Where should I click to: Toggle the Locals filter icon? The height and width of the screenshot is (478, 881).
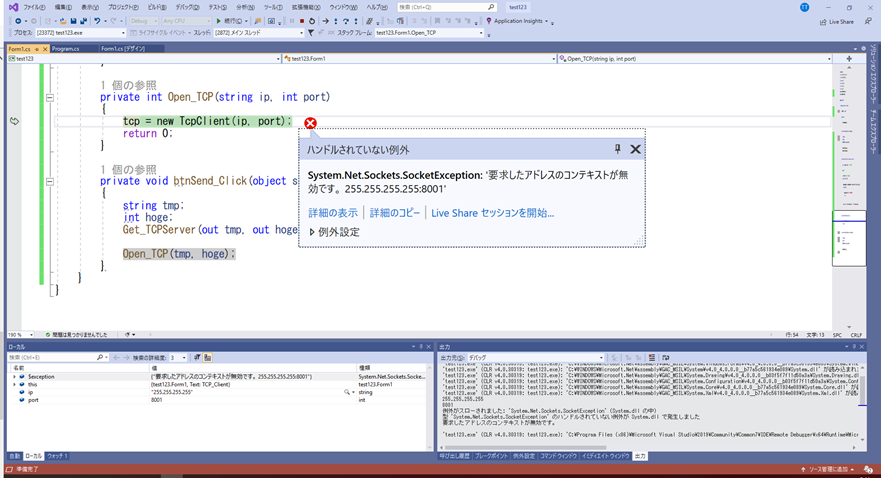(197, 357)
